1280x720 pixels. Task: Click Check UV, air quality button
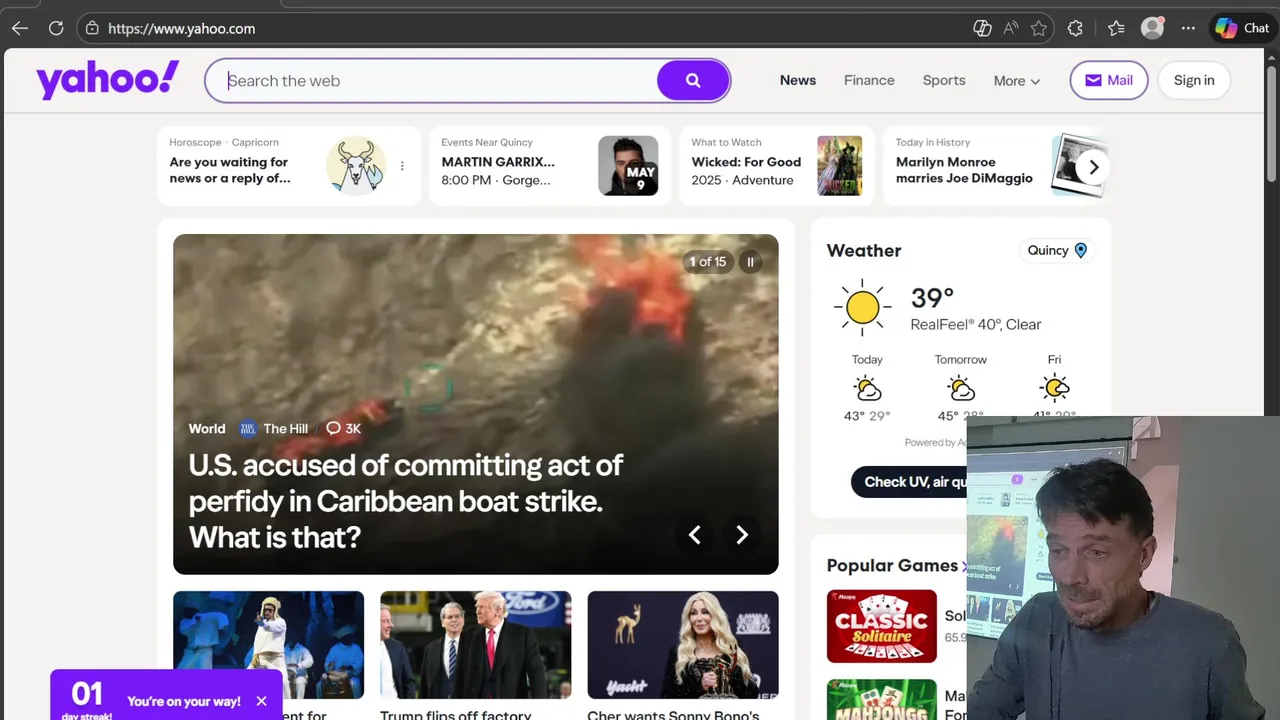(910, 482)
